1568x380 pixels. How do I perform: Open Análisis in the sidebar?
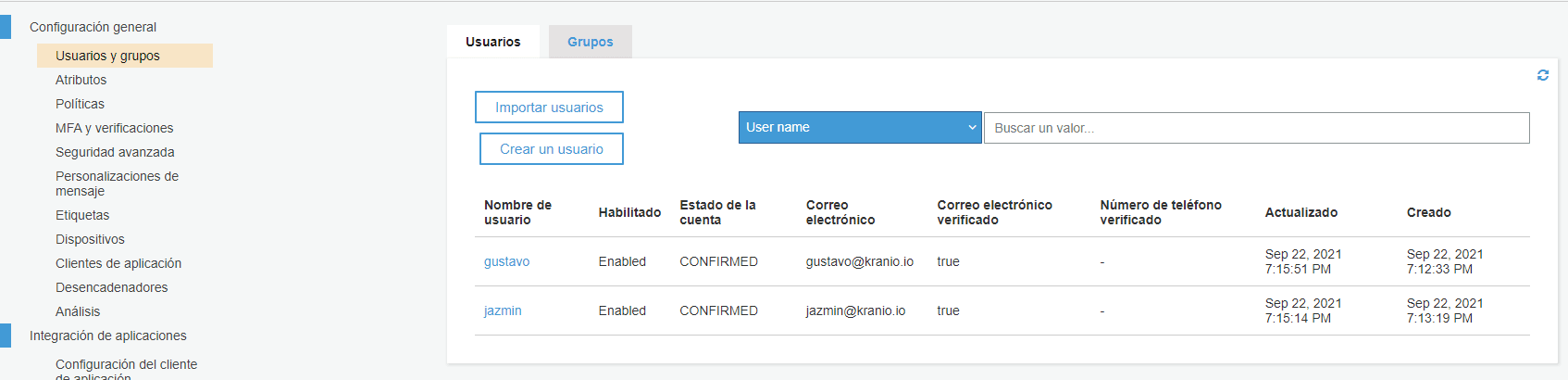click(78, 311)
